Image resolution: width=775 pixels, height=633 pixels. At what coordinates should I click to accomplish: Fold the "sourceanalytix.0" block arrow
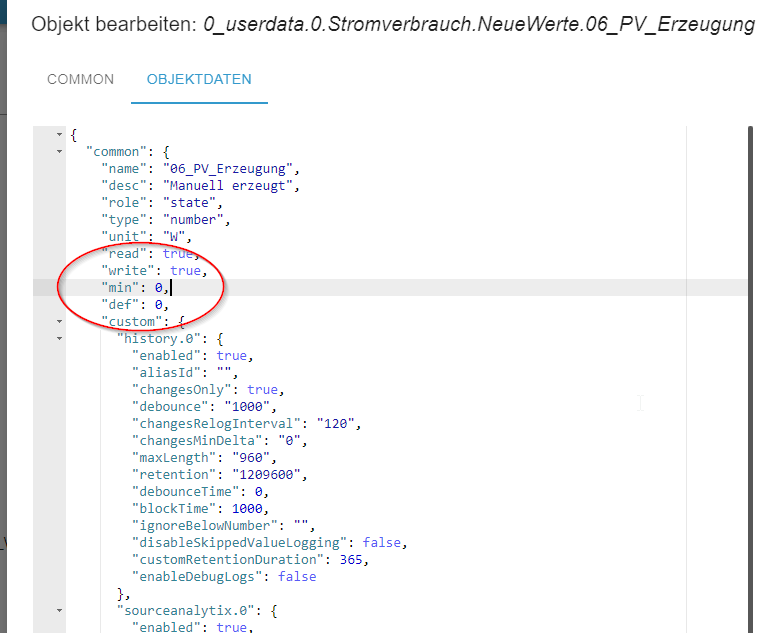59,611
